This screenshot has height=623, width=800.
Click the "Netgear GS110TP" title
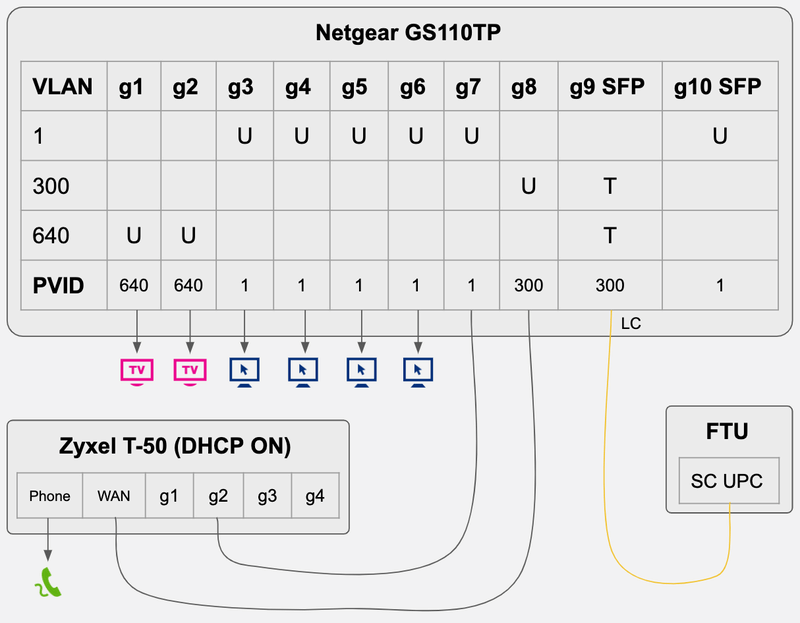point(408,33)
